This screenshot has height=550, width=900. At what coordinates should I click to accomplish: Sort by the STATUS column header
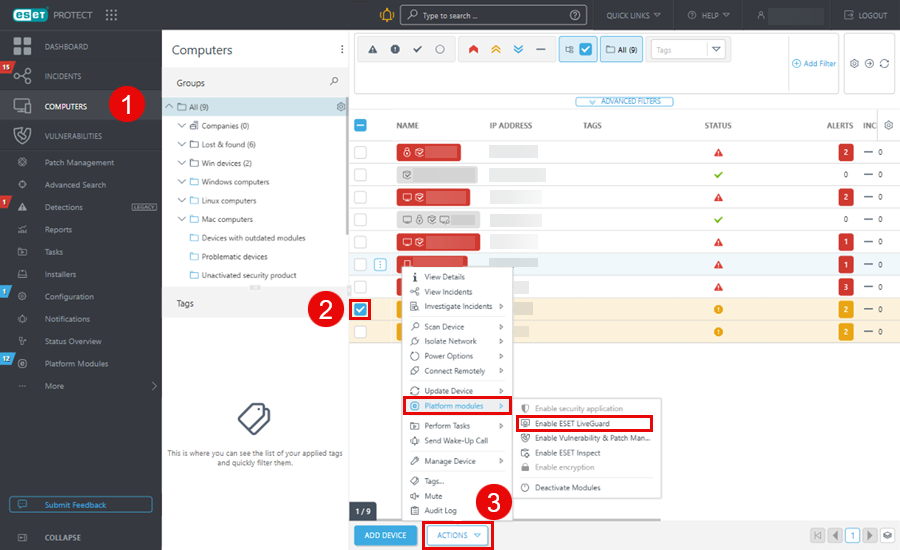(x=717, y=125)
